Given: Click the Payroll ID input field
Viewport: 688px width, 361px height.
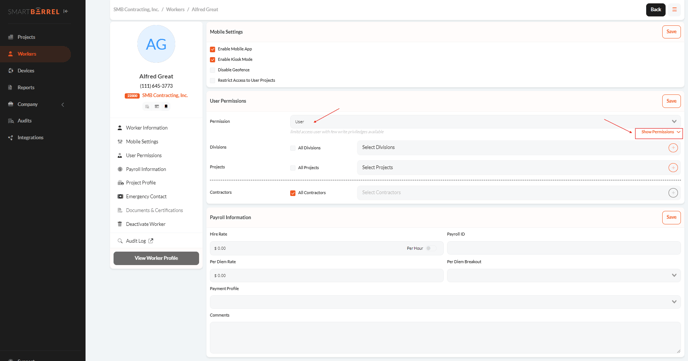Looking at the screenshot, I should [x=564, y=248].
